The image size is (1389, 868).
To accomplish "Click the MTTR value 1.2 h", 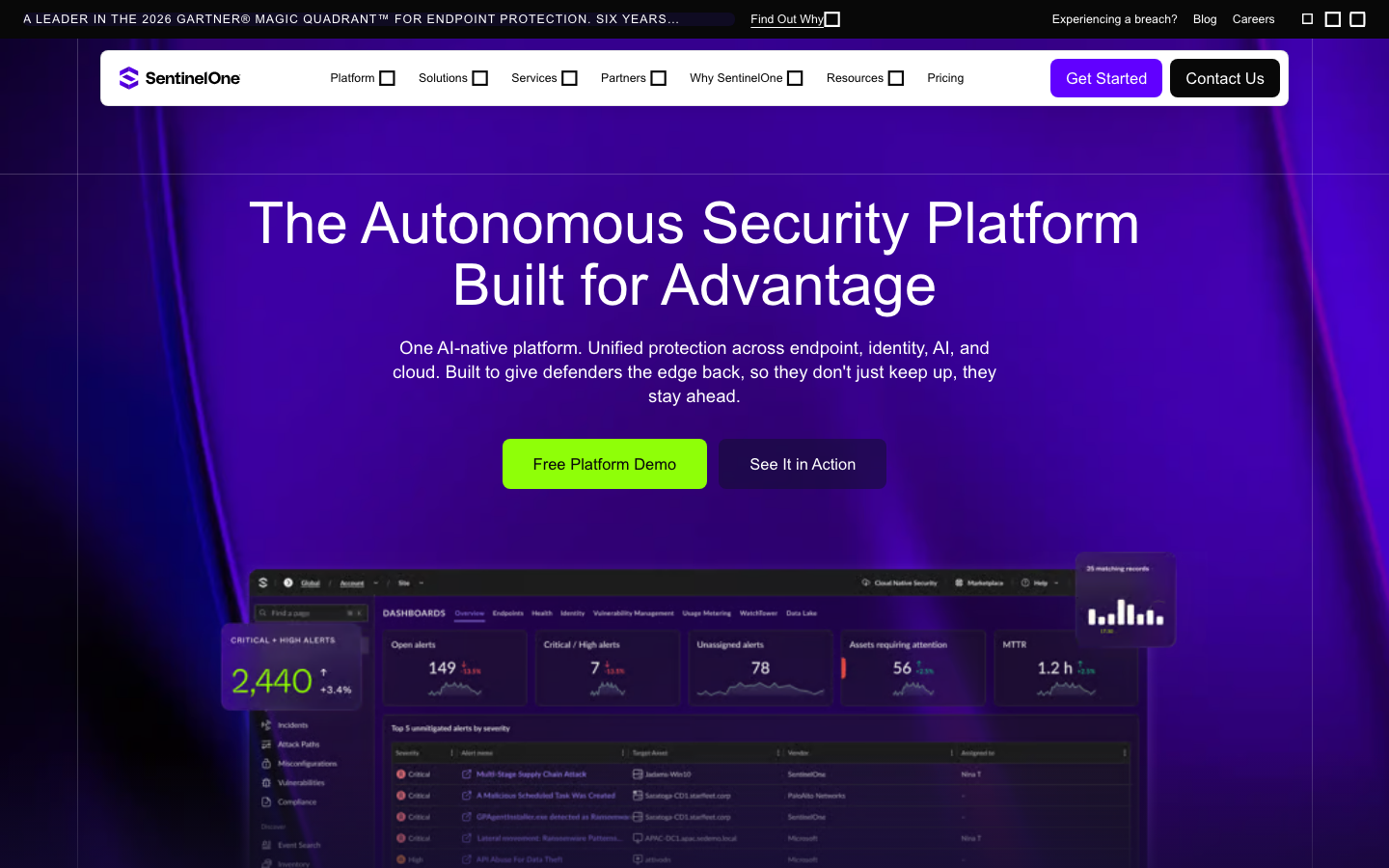I will coord(1054,668).
